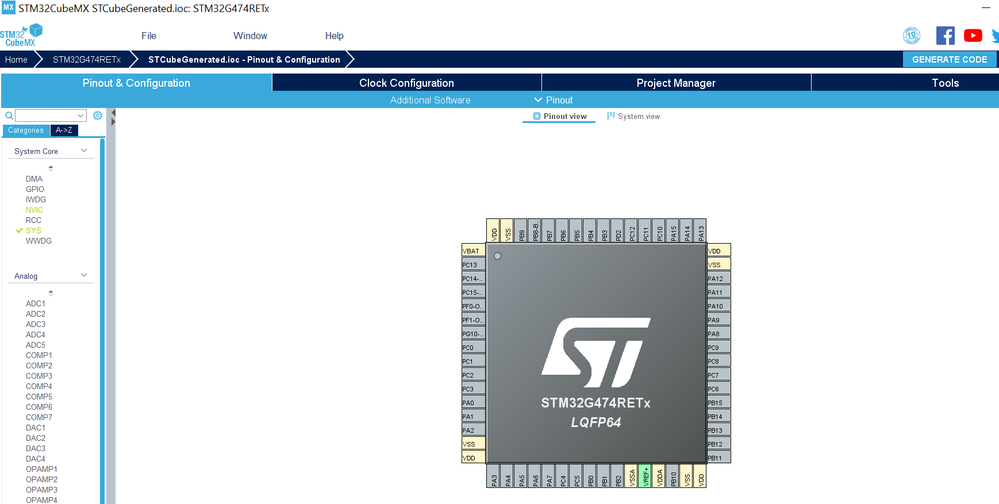This screenshot has height=504, width=999.
Task: Click the PA2 pin on chip
Action: (473, 430)
